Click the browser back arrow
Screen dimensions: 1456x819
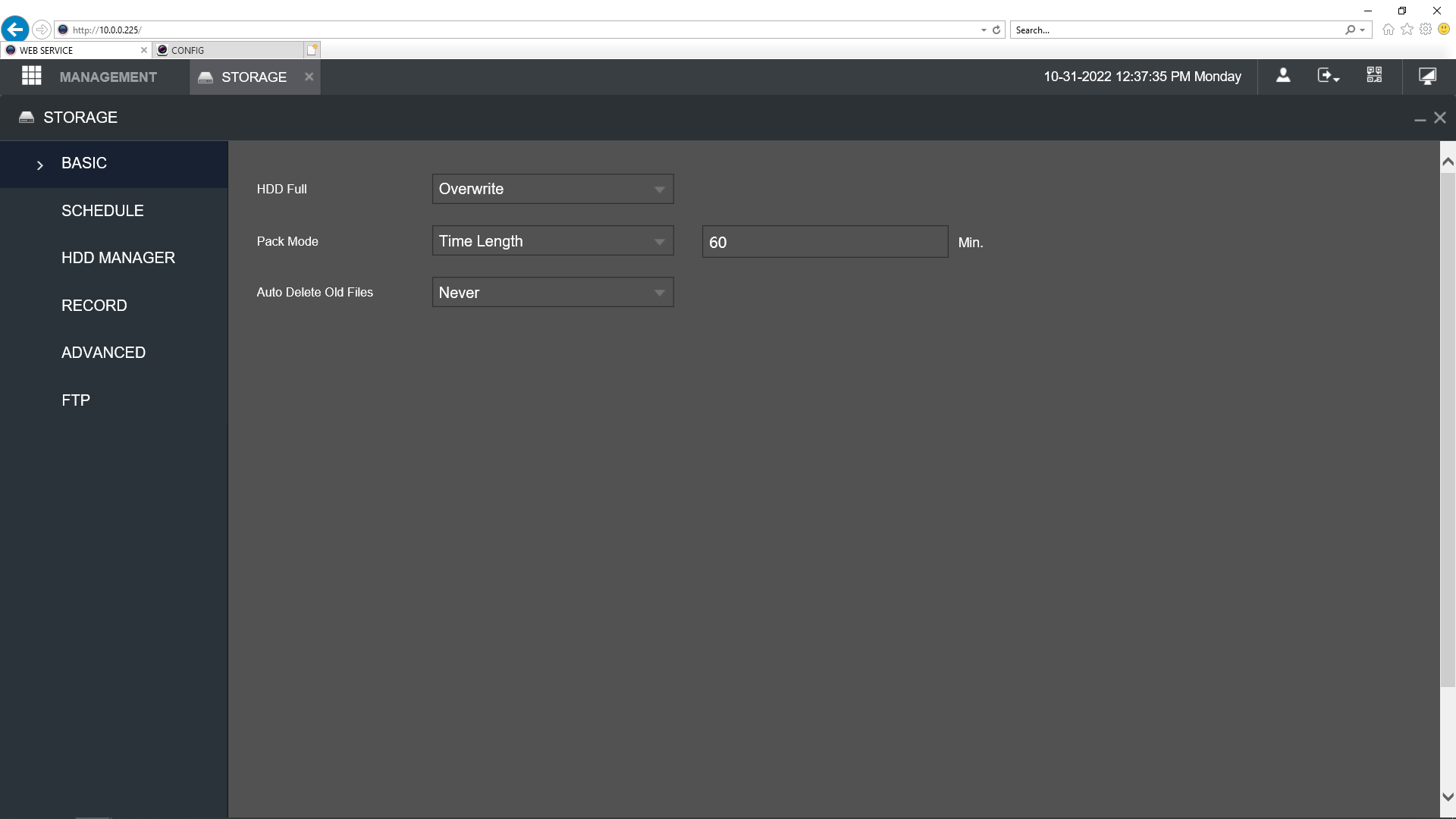[14, 30]
